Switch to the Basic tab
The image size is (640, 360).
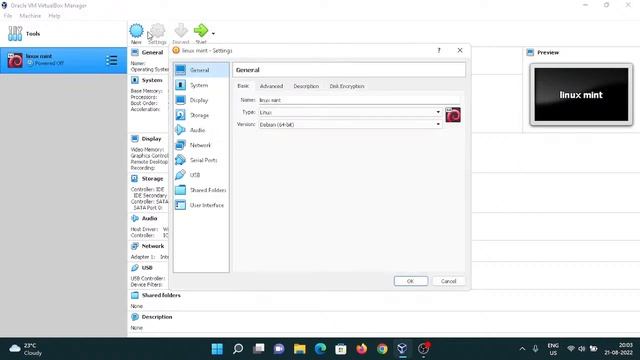[x=243, y=86]
